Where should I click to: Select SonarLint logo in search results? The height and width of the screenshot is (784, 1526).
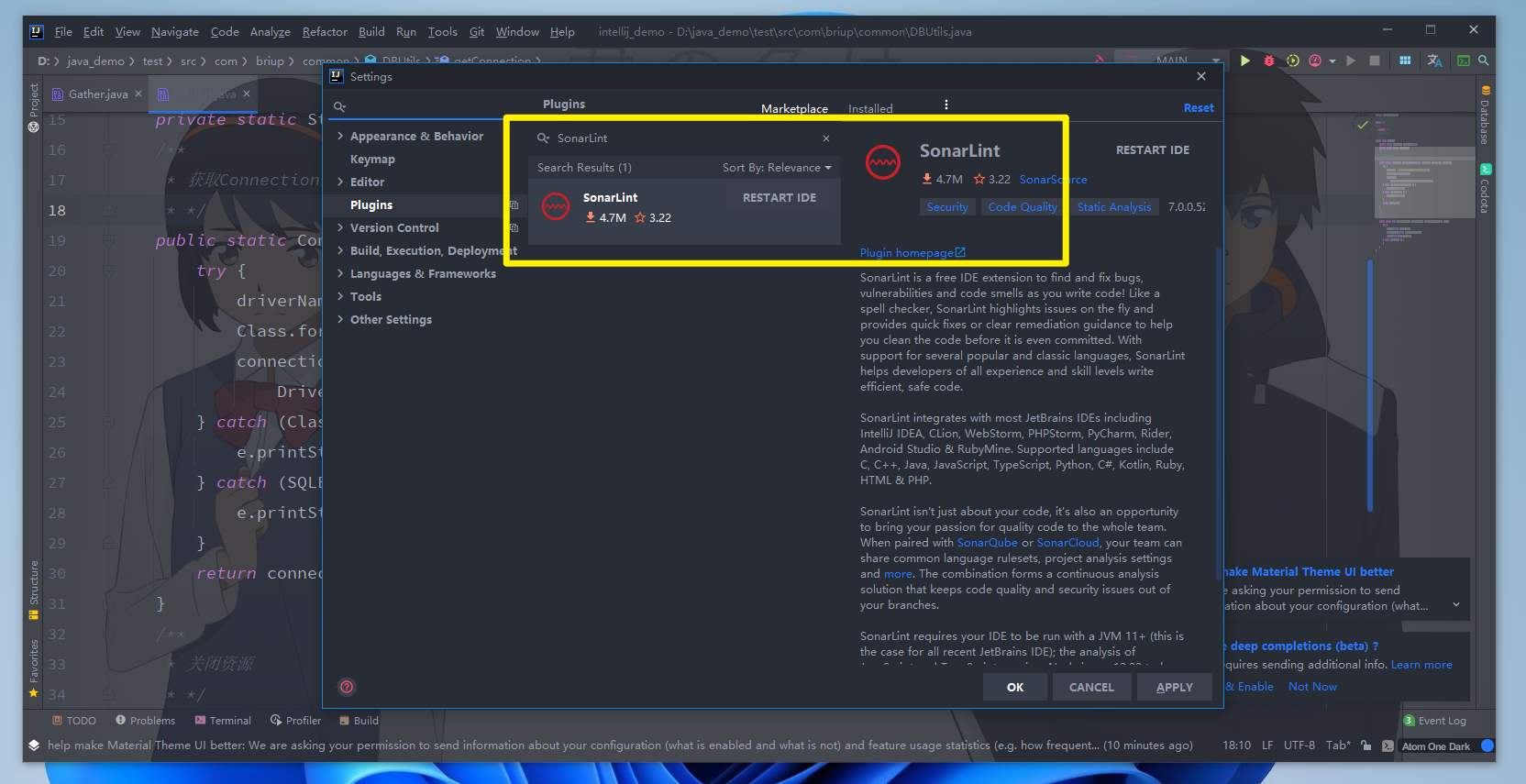(556, 207)
